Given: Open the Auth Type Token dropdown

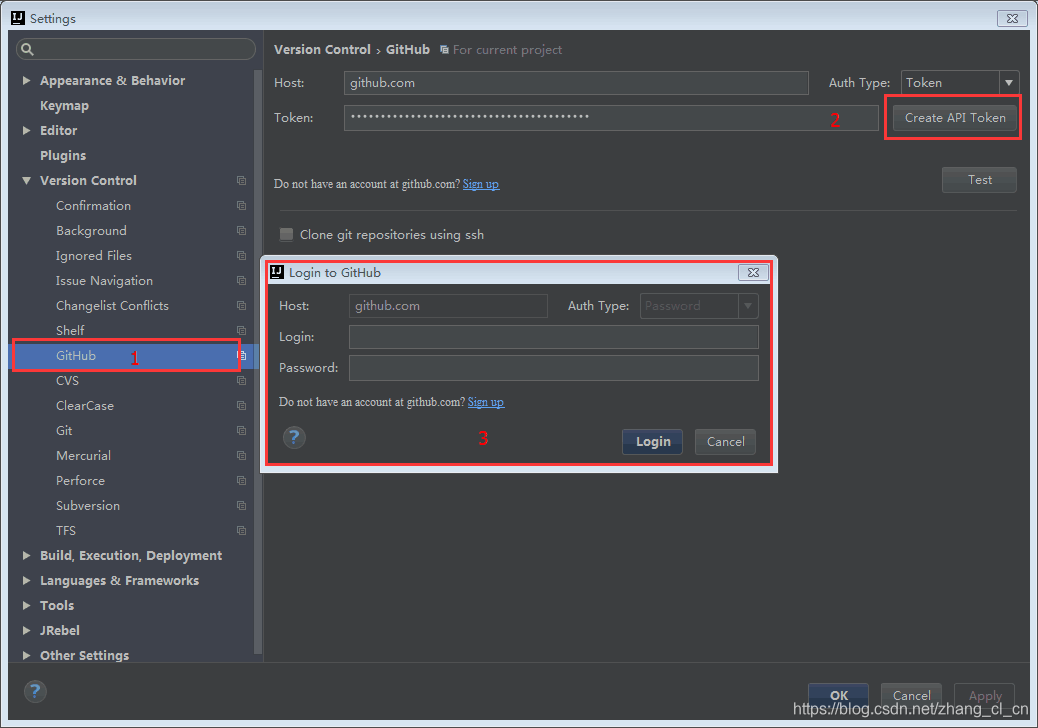Looking at the screenshot, I should pyautogui.click(x=1009, y=83).
